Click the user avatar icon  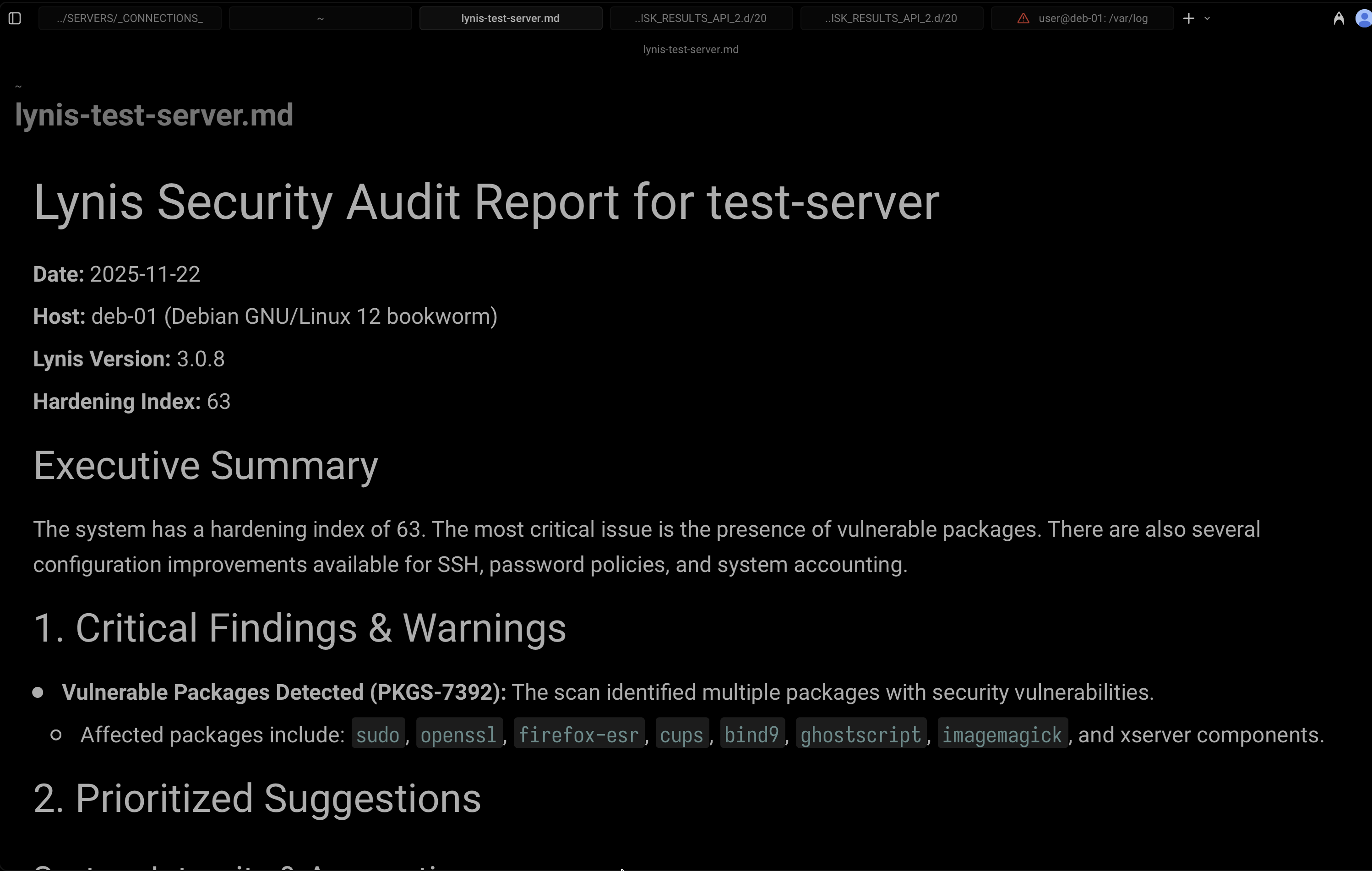(x=1363, y=19)
